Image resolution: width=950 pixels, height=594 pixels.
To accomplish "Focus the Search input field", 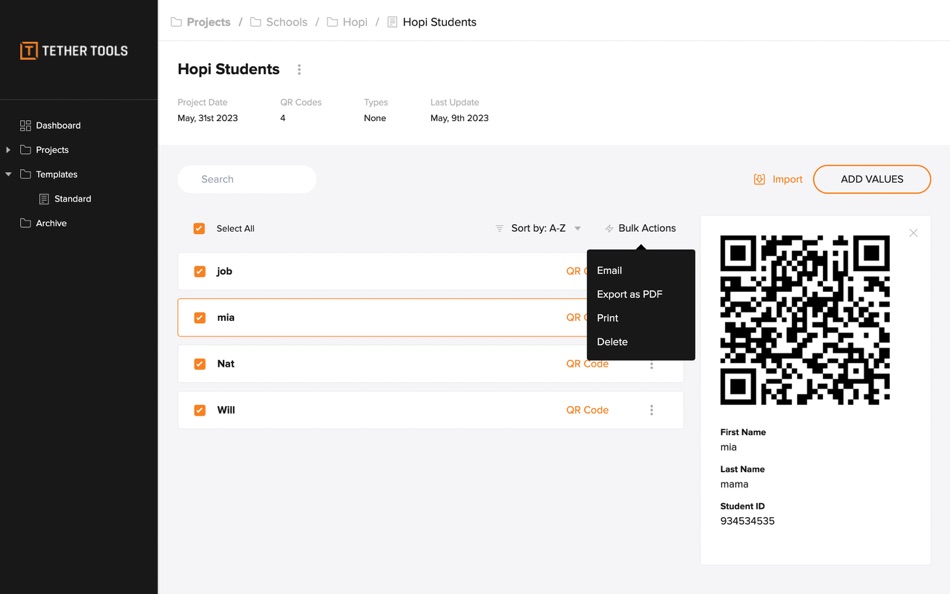I will pyautogui.click(x=247, y=179).
